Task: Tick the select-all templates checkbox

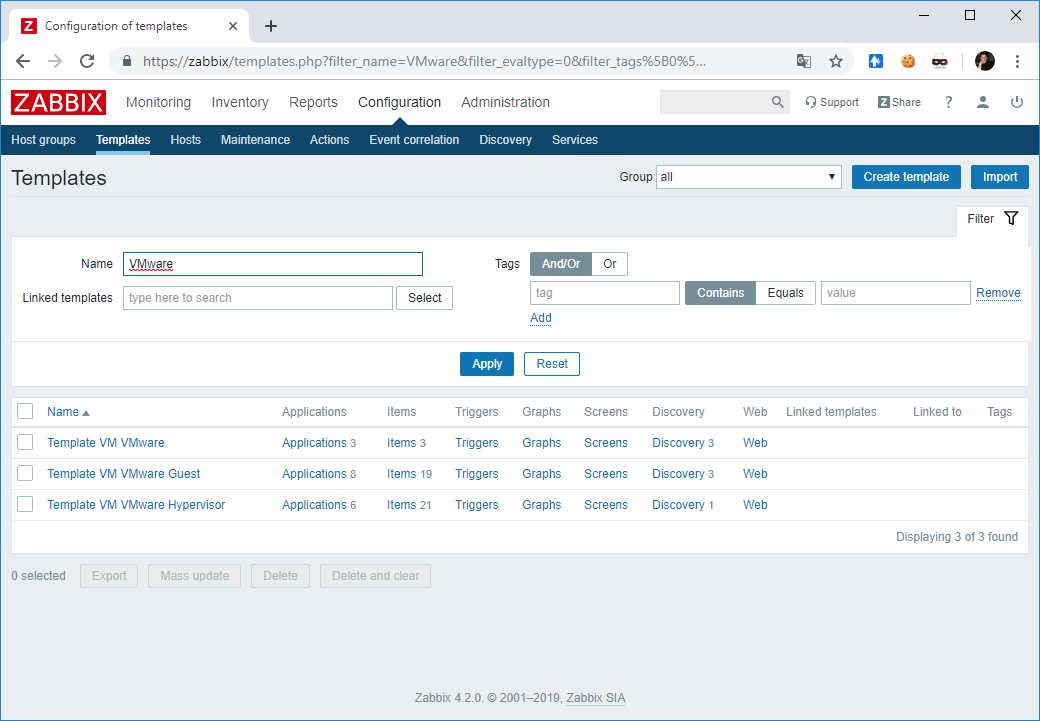Action: (25, 411)
